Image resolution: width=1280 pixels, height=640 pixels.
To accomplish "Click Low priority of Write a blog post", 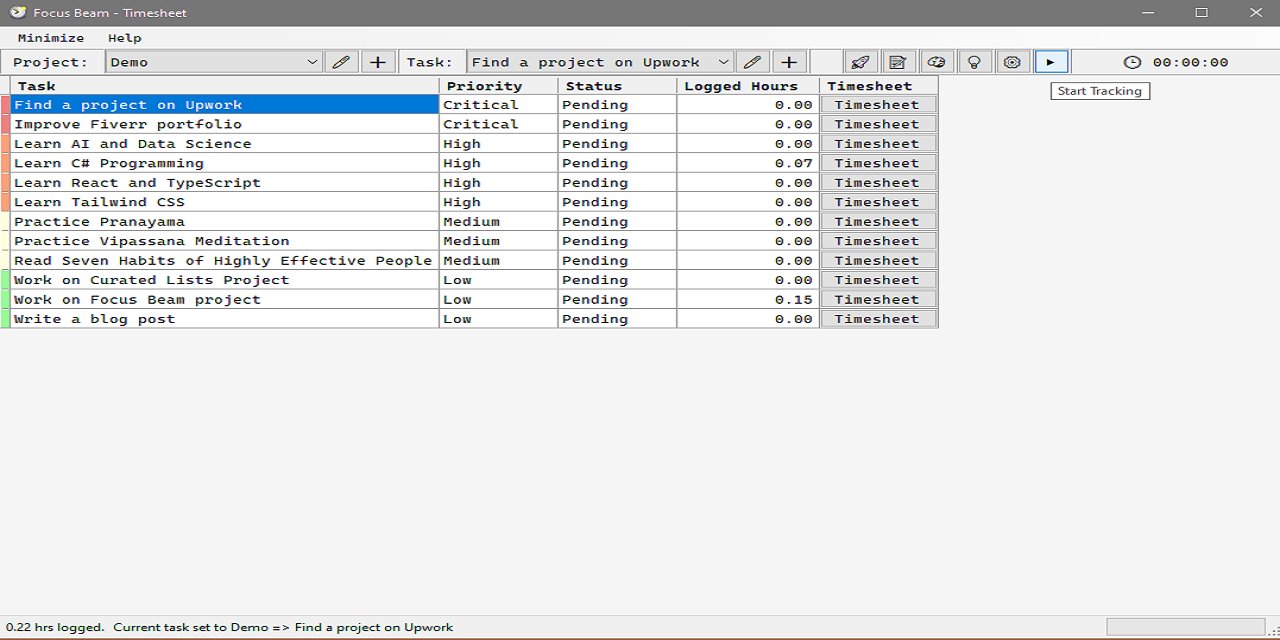I will (498, 319).
